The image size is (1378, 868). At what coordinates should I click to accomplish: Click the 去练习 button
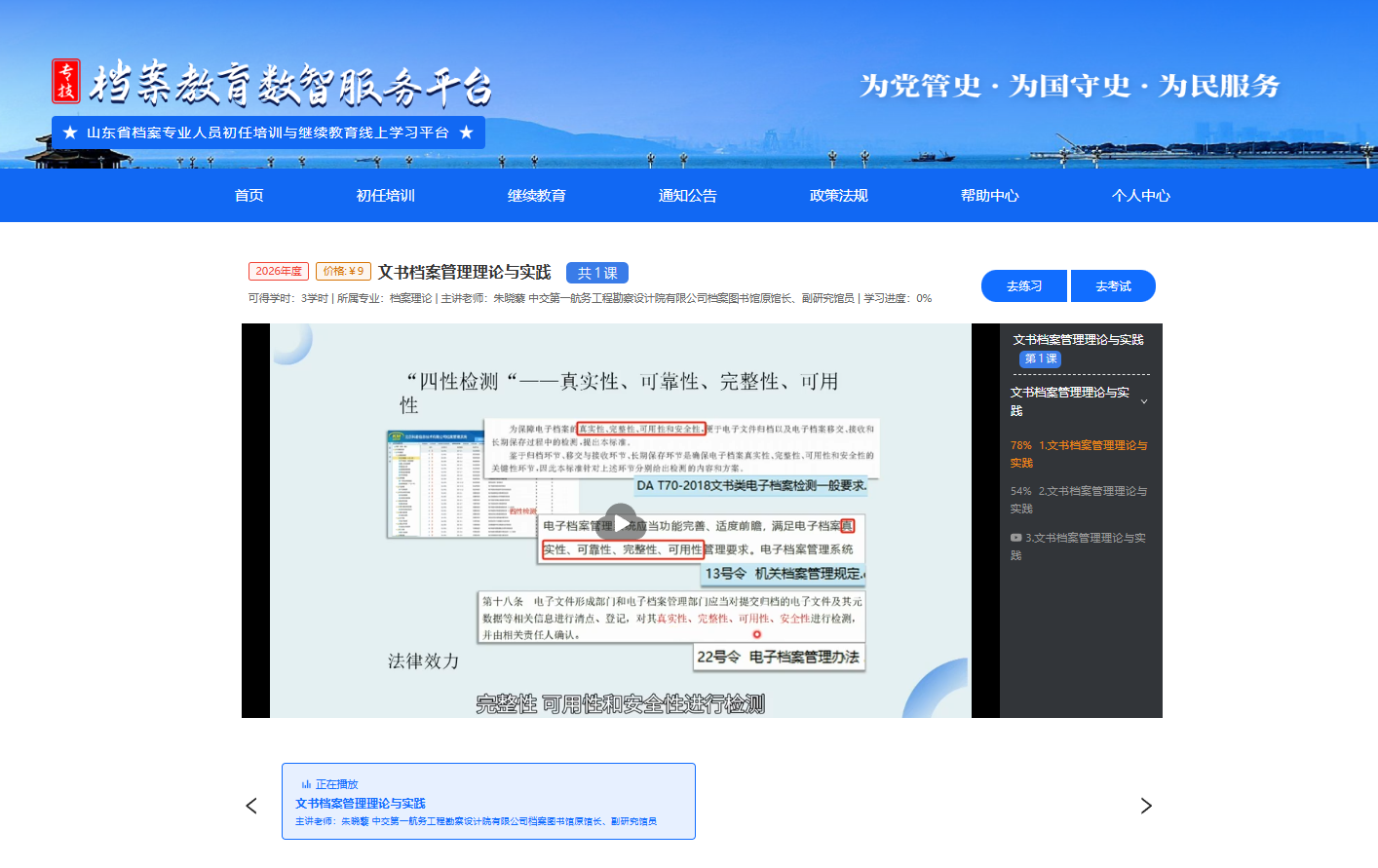tap(1024, 286)
